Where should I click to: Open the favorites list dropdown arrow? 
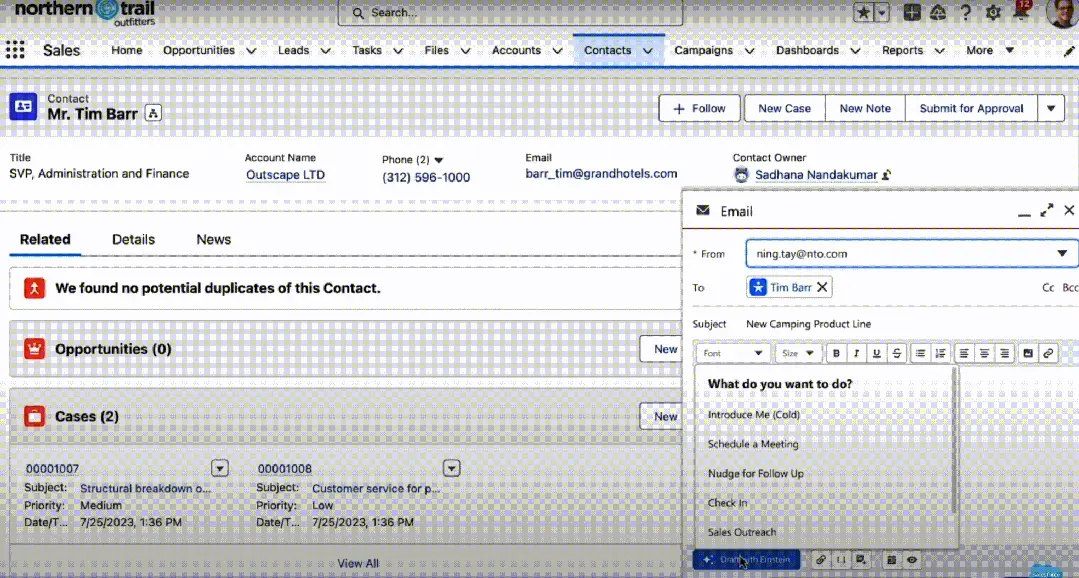click(x=882, y=12)
